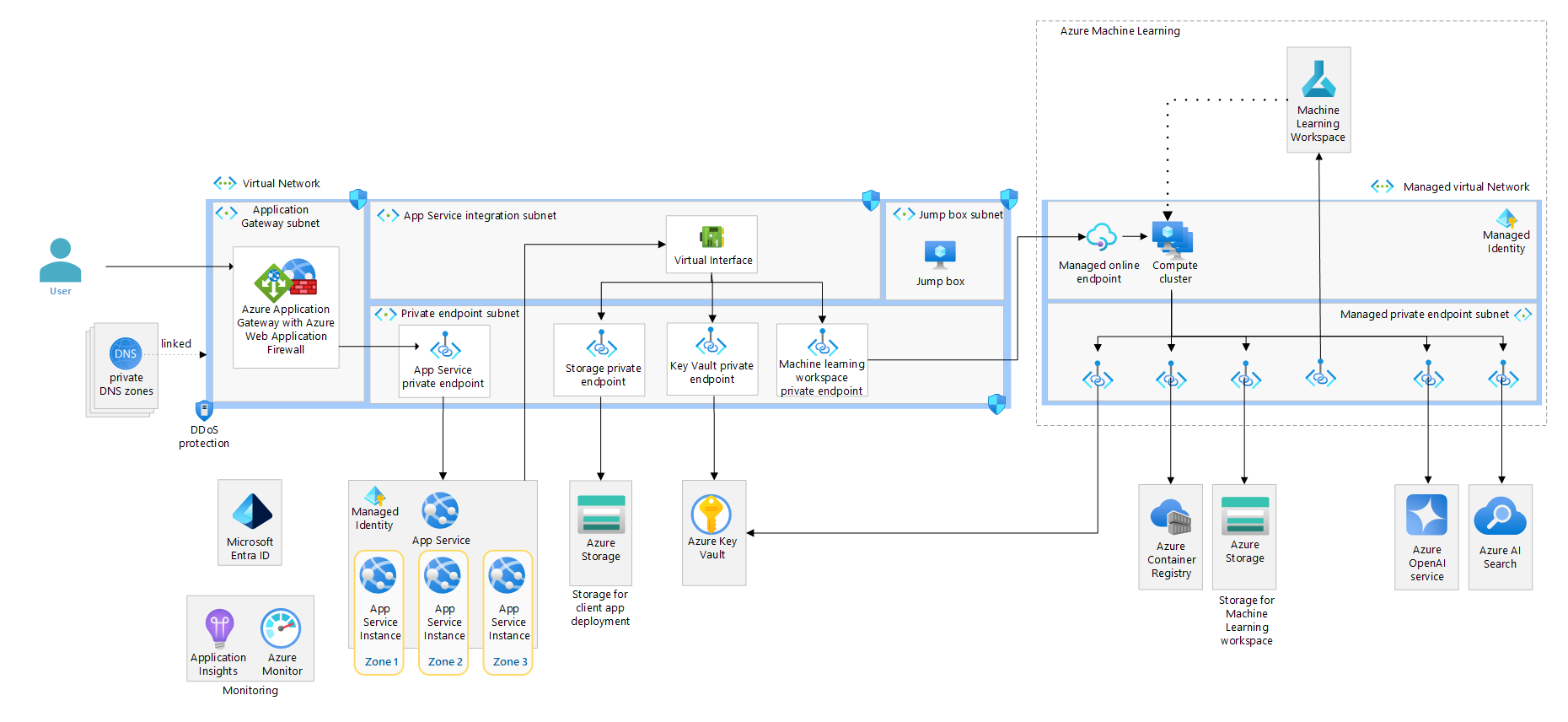
Task: Select Managed Identity icon beside App Service
Action: 374,496
